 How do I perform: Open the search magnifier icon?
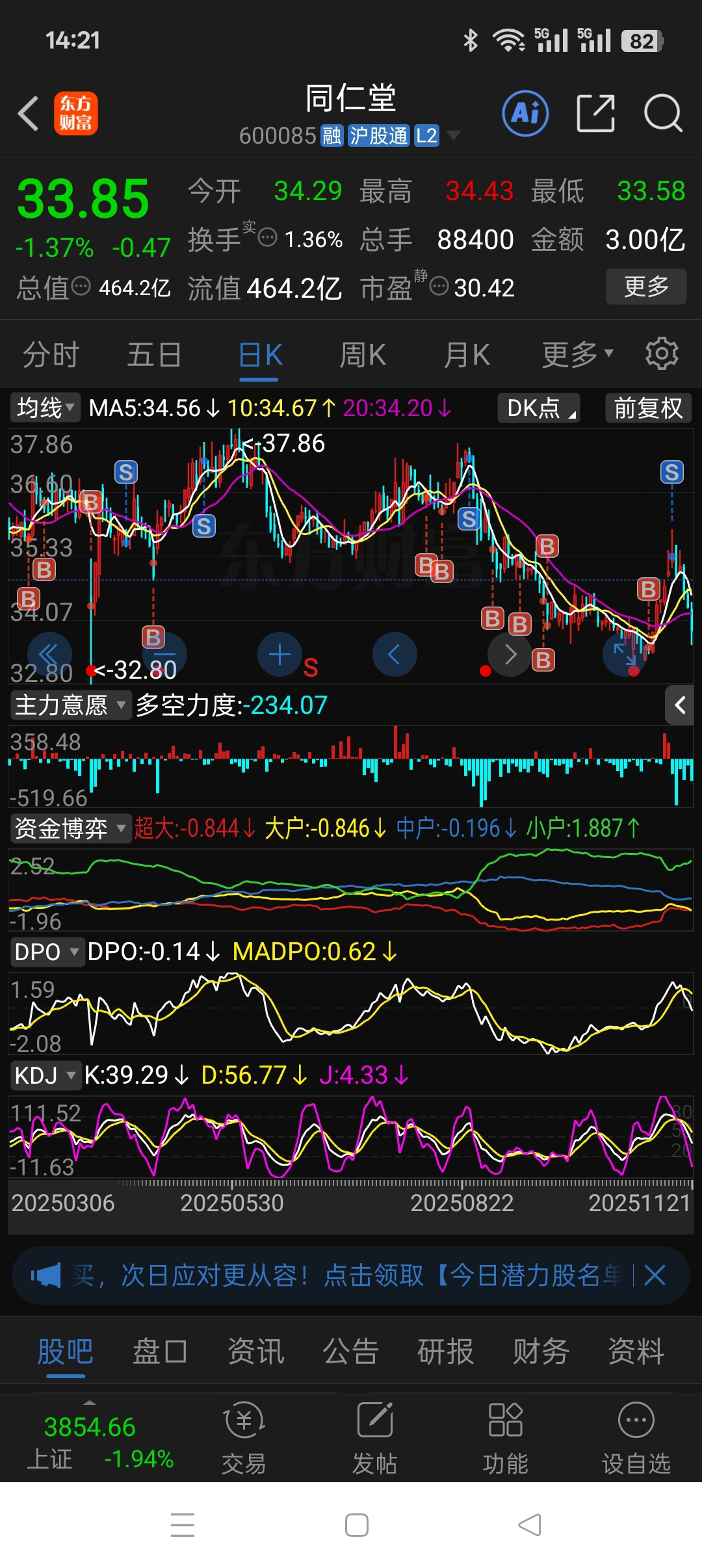coord(663,113)
